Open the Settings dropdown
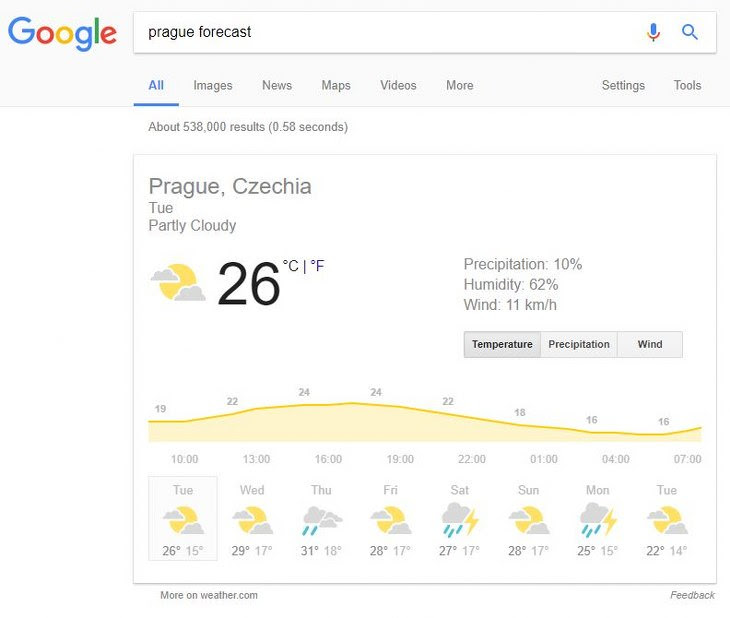This screenshot has width=730, height=618. tap(623, 85)
